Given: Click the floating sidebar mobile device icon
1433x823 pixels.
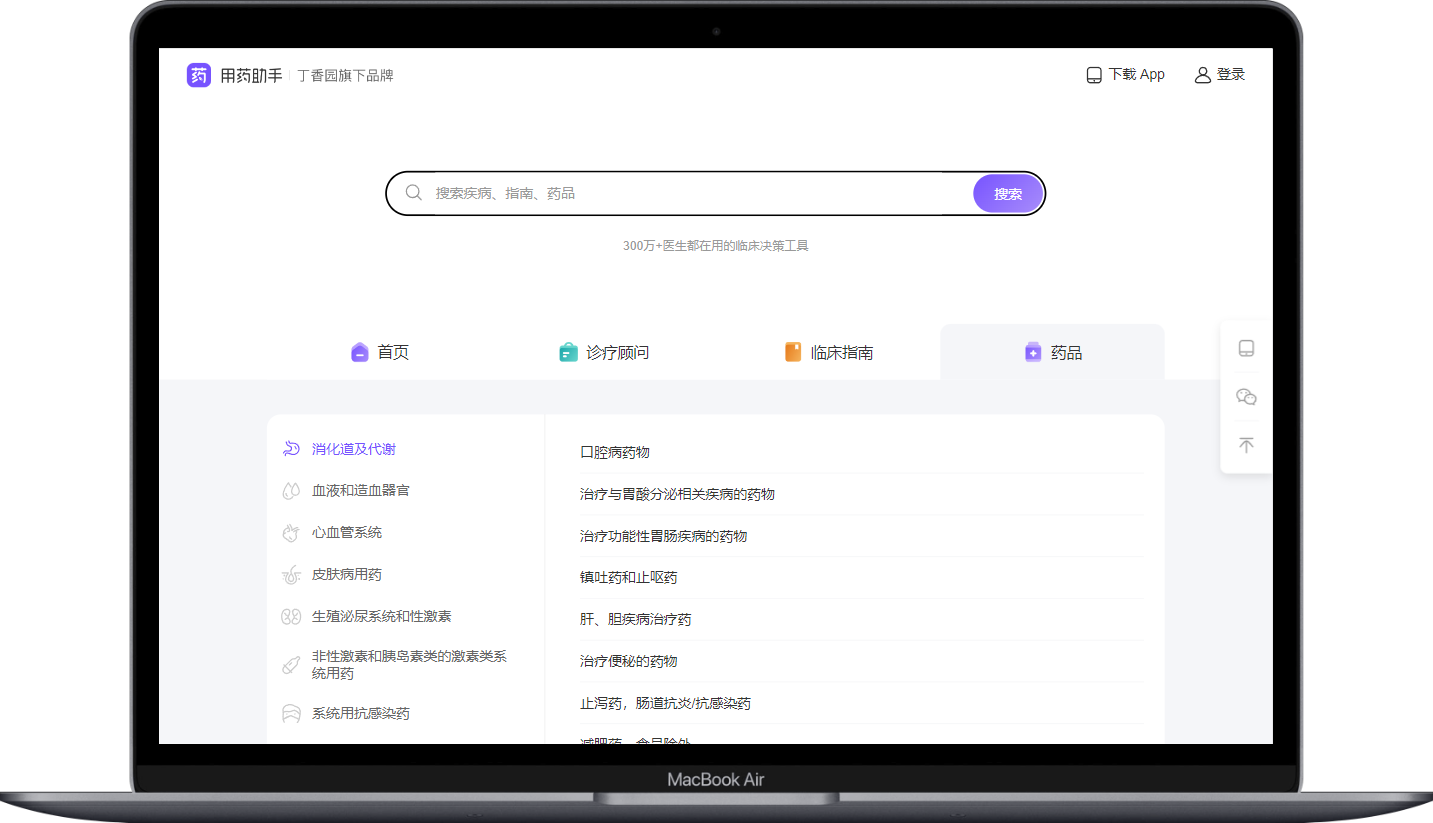Looking at the screenshot, I should pos(1246,348).
